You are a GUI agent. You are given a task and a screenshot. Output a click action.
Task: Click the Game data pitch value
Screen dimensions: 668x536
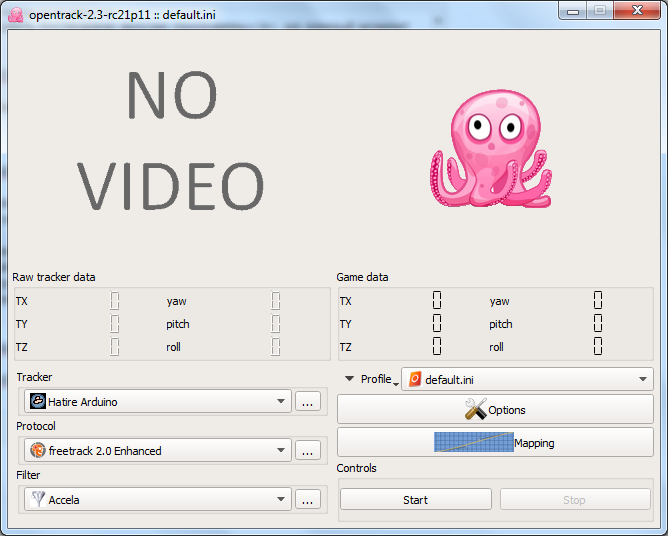pyautogui.click(x=598, y=323)
